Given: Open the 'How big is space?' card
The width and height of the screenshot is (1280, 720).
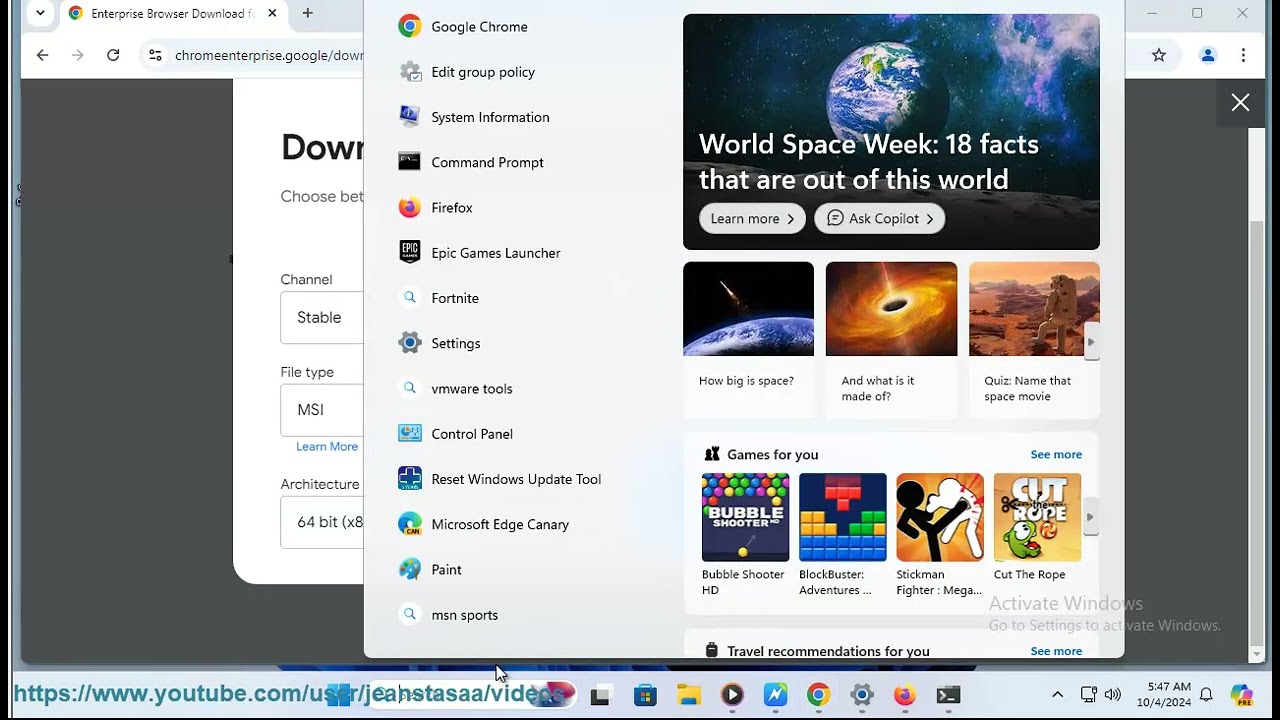Looking at the screenshot, I should pos(748,340).
